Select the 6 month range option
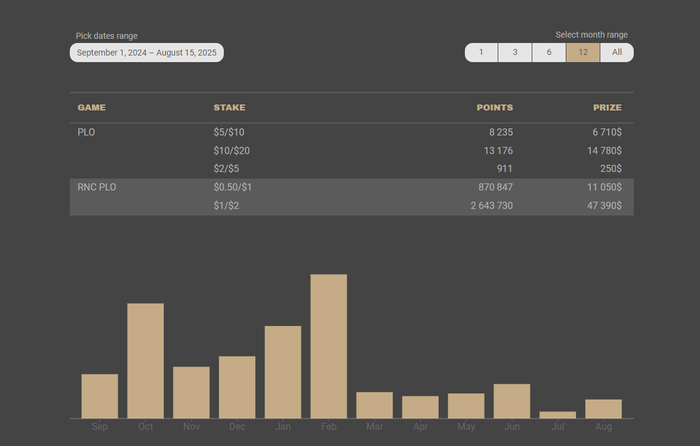 pos(549,53)
